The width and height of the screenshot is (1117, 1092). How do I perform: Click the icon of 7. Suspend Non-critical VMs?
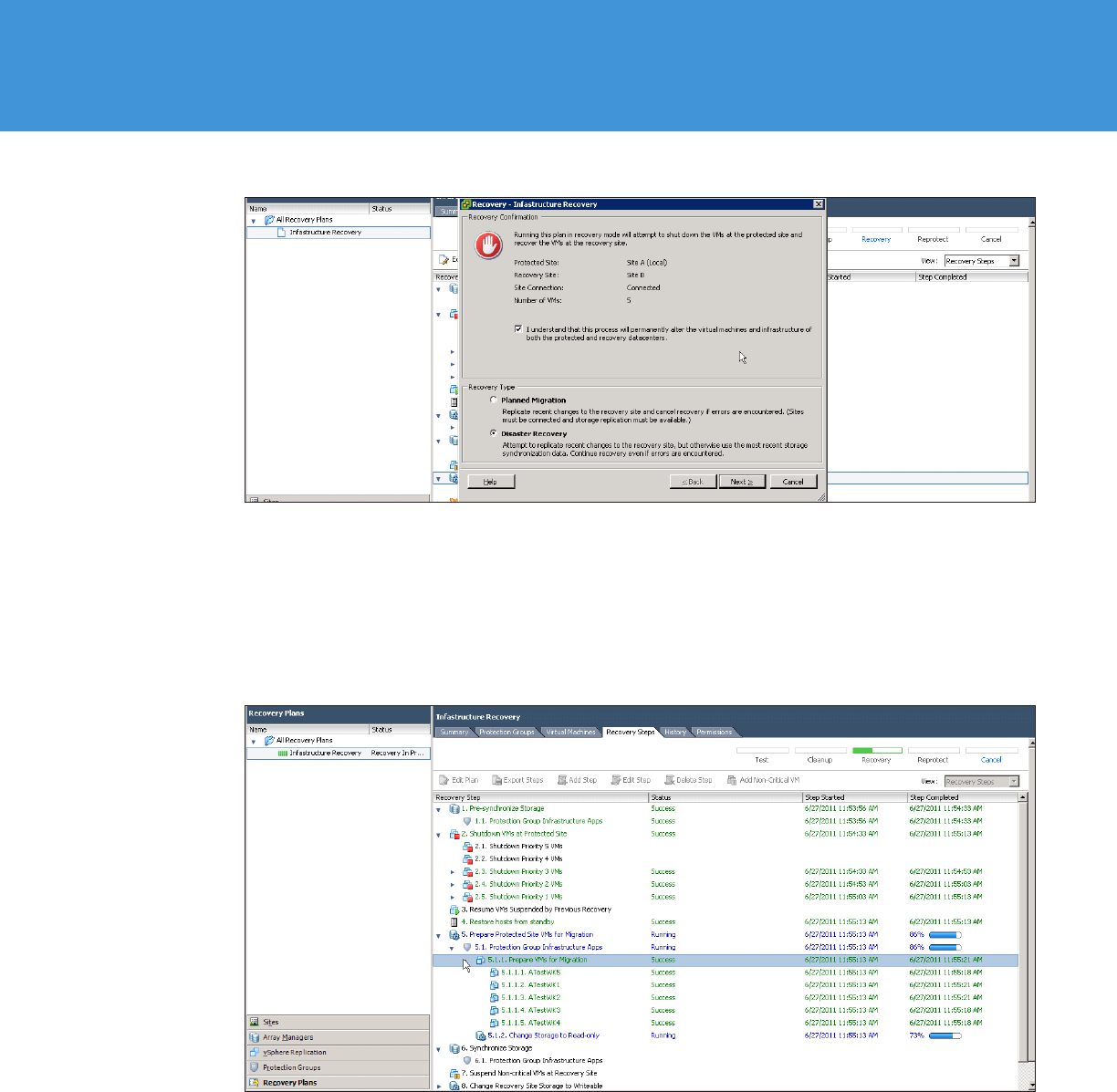point(454,1073)
